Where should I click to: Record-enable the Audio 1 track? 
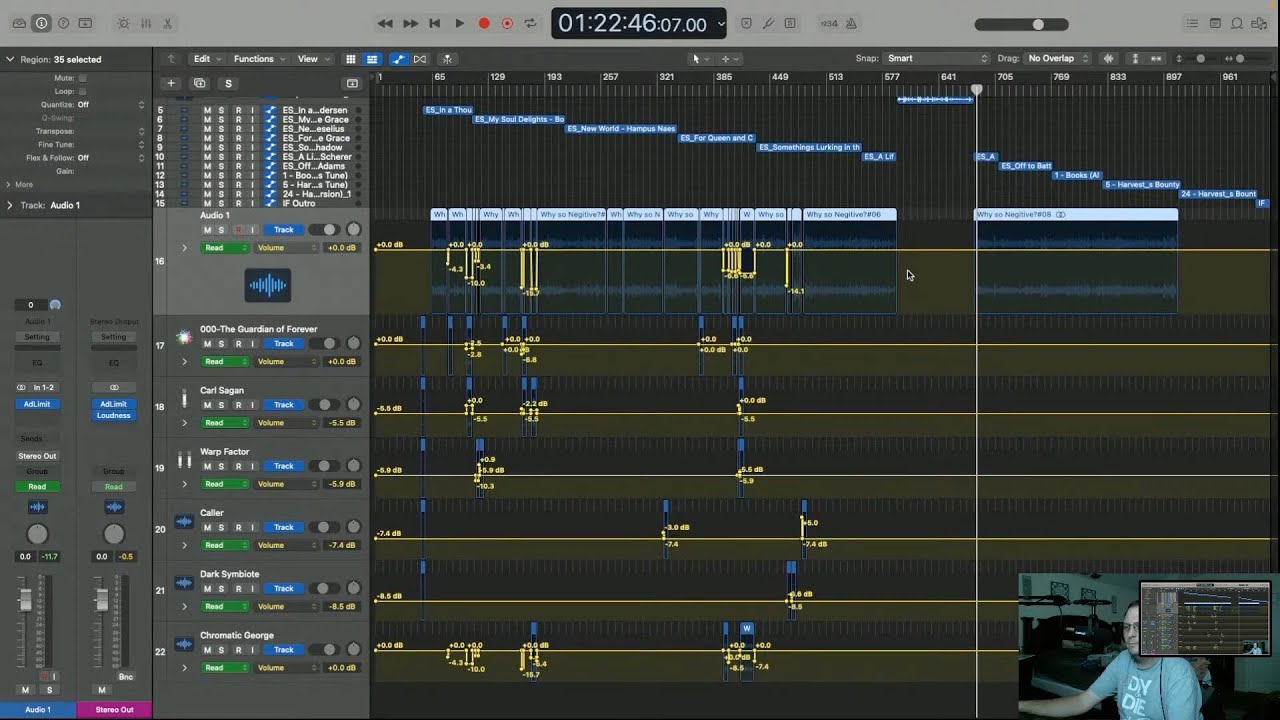coord(238,230)
